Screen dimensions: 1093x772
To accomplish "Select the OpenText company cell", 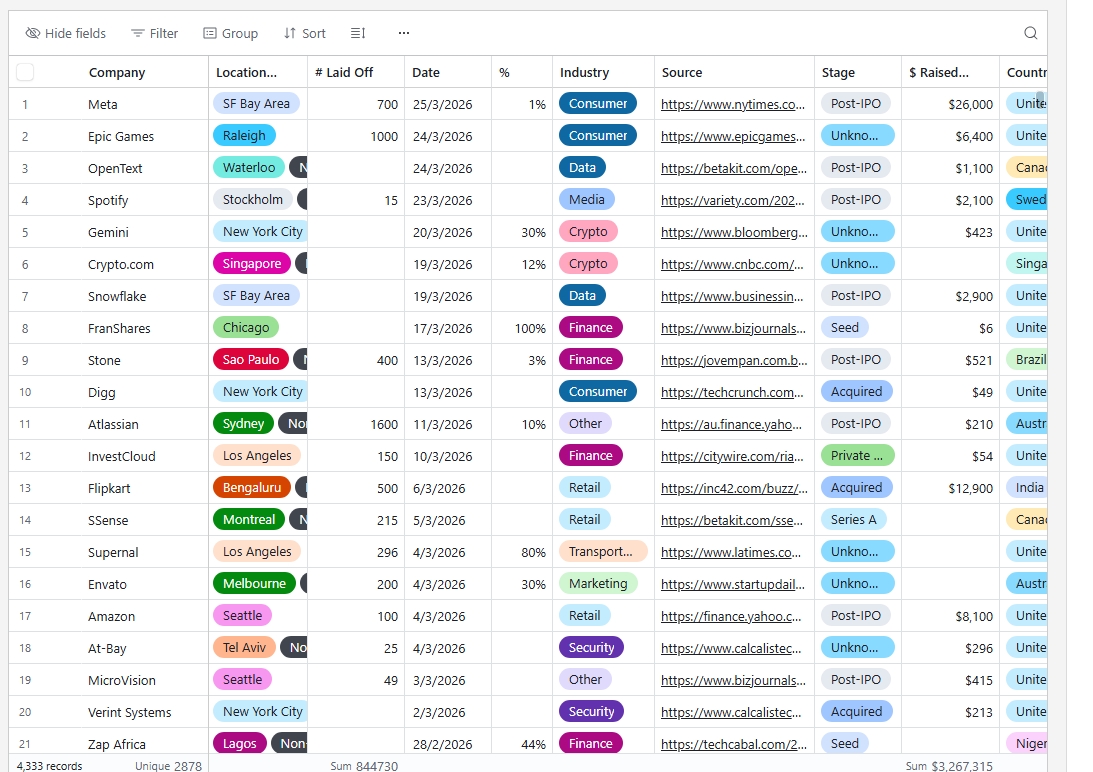I will [143, 169].
